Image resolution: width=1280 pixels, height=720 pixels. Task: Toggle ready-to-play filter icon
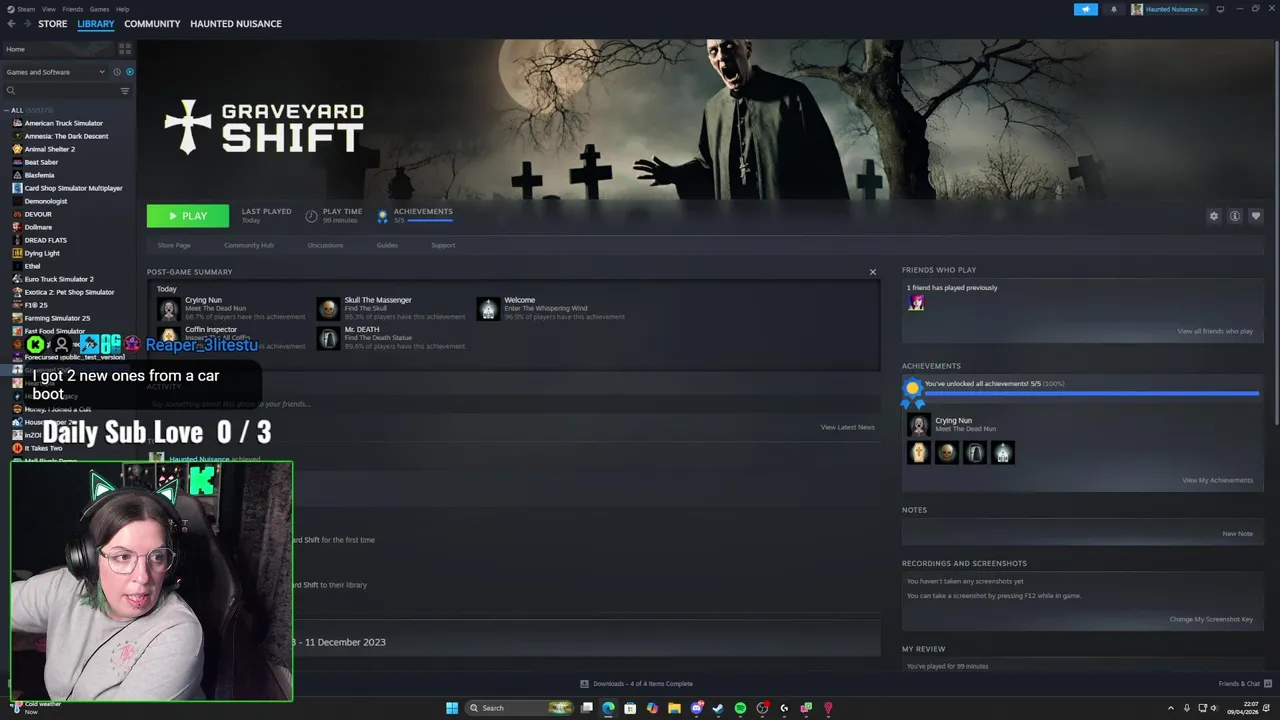point(130,72)
